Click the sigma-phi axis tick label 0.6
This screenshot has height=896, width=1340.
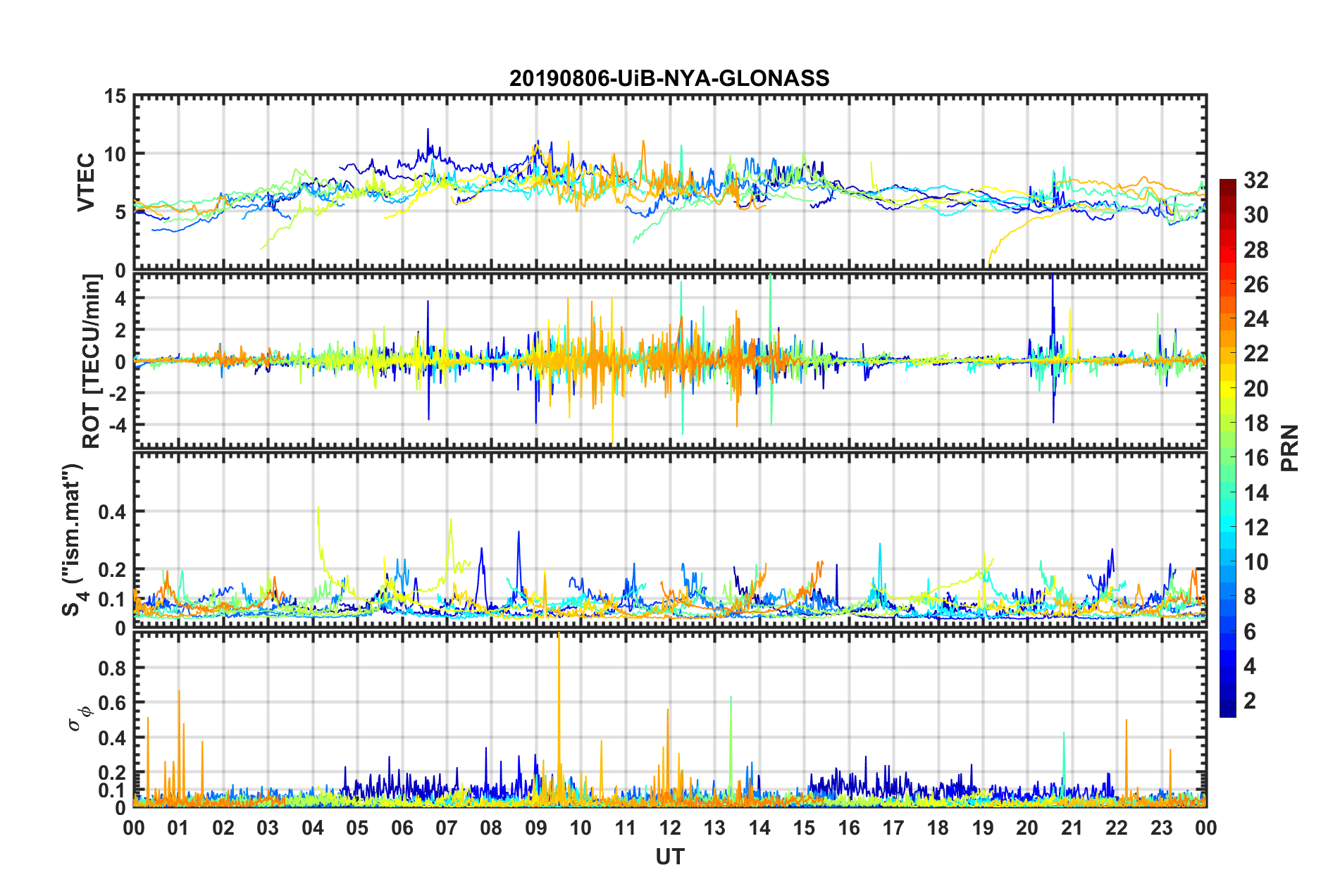pos(113,703)
